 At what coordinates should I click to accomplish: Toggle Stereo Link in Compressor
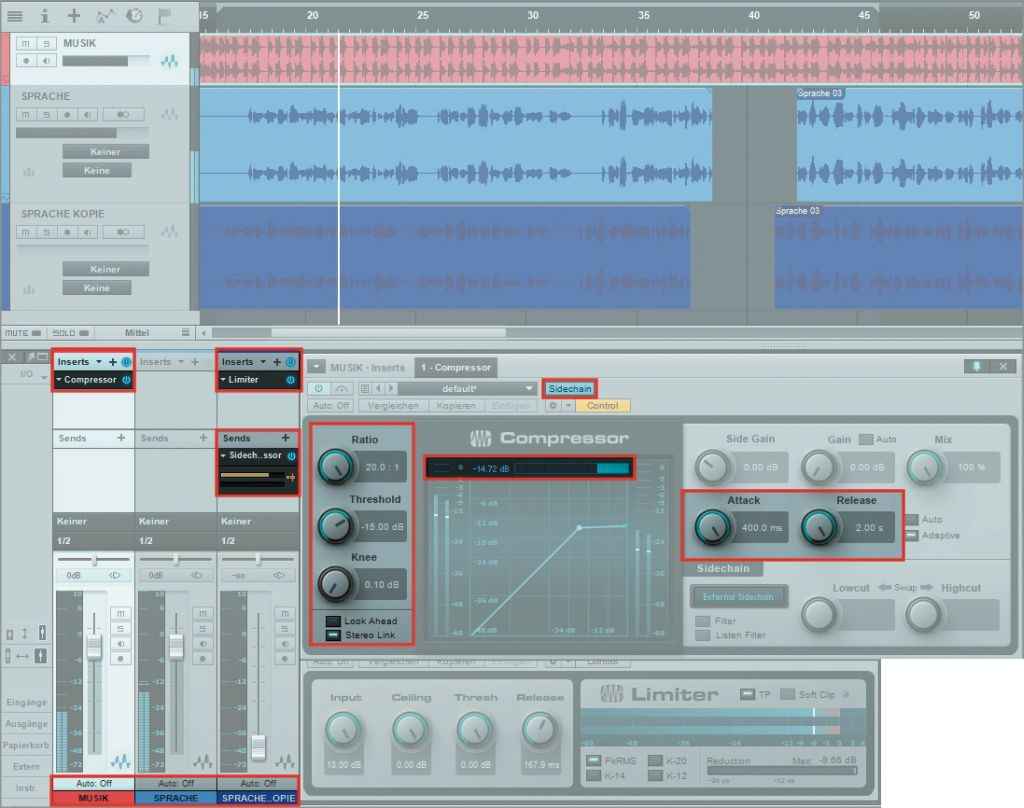tap(333, 635)
